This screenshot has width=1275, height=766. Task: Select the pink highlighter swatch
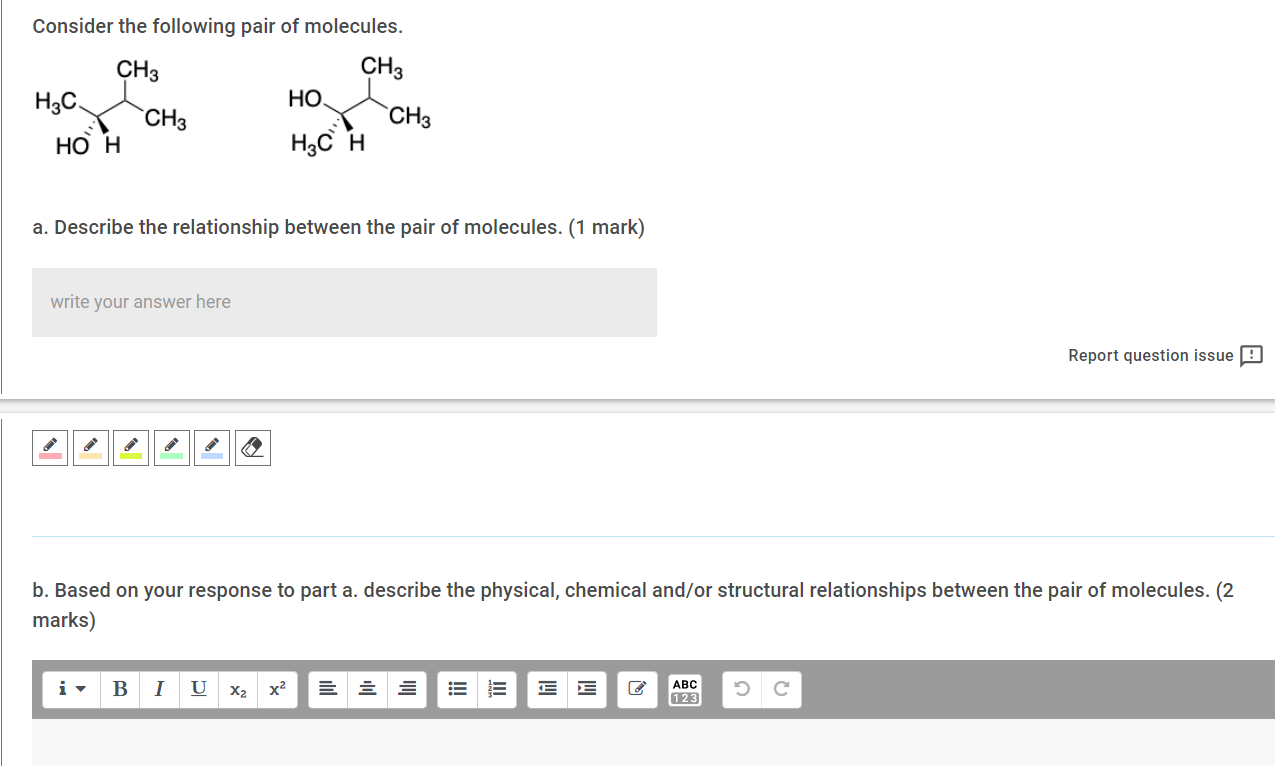coord(49,447)
